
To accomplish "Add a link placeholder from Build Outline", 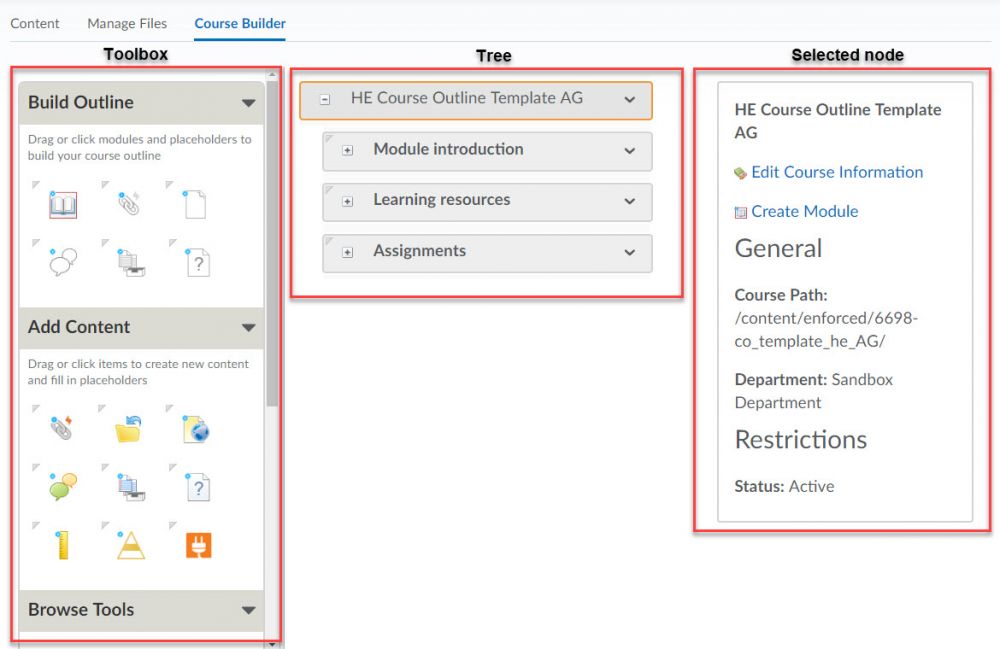I will tap(129, 203).
